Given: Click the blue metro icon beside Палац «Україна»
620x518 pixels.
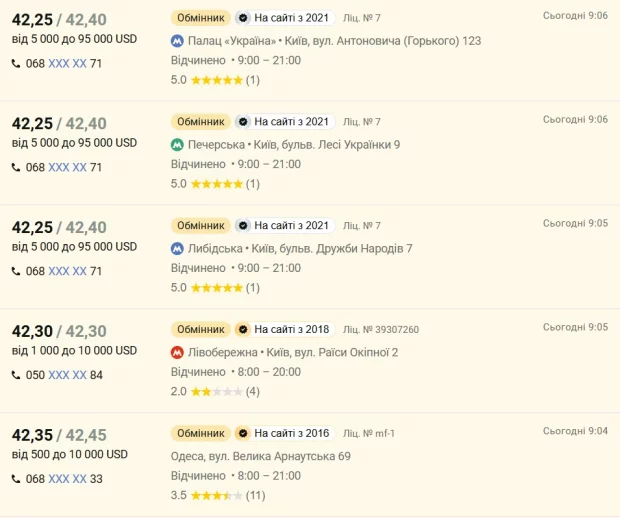Looking at the screenshot, I should (177, 41).
